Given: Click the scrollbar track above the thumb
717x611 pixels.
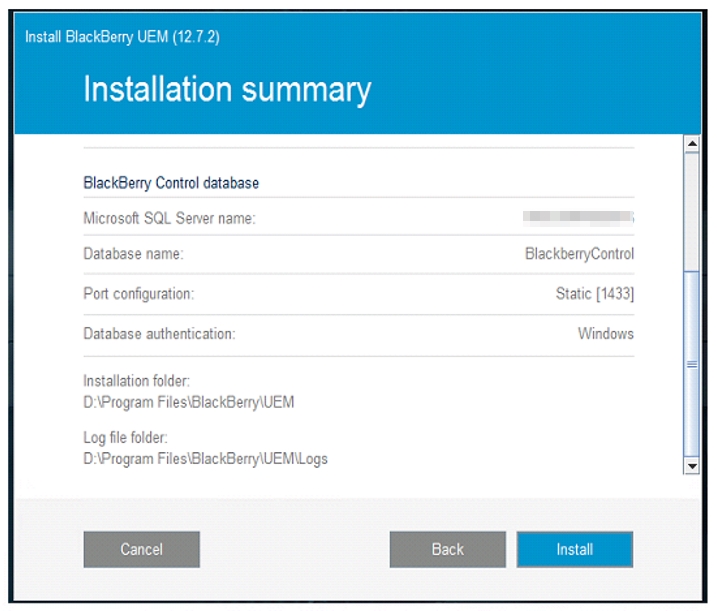Looking at the screenshot, I should coord(690,210).
